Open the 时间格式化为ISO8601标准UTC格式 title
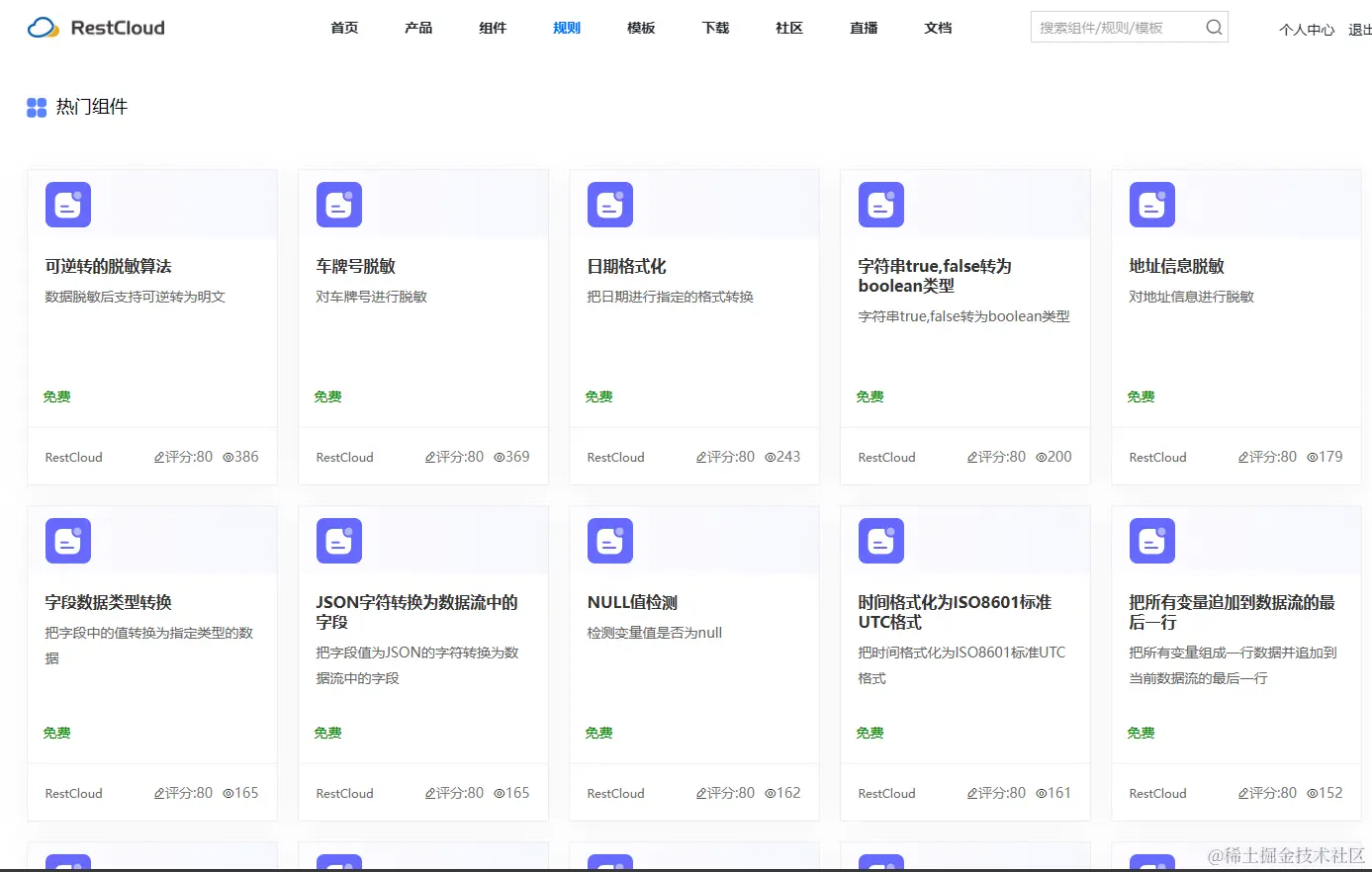 955,612
